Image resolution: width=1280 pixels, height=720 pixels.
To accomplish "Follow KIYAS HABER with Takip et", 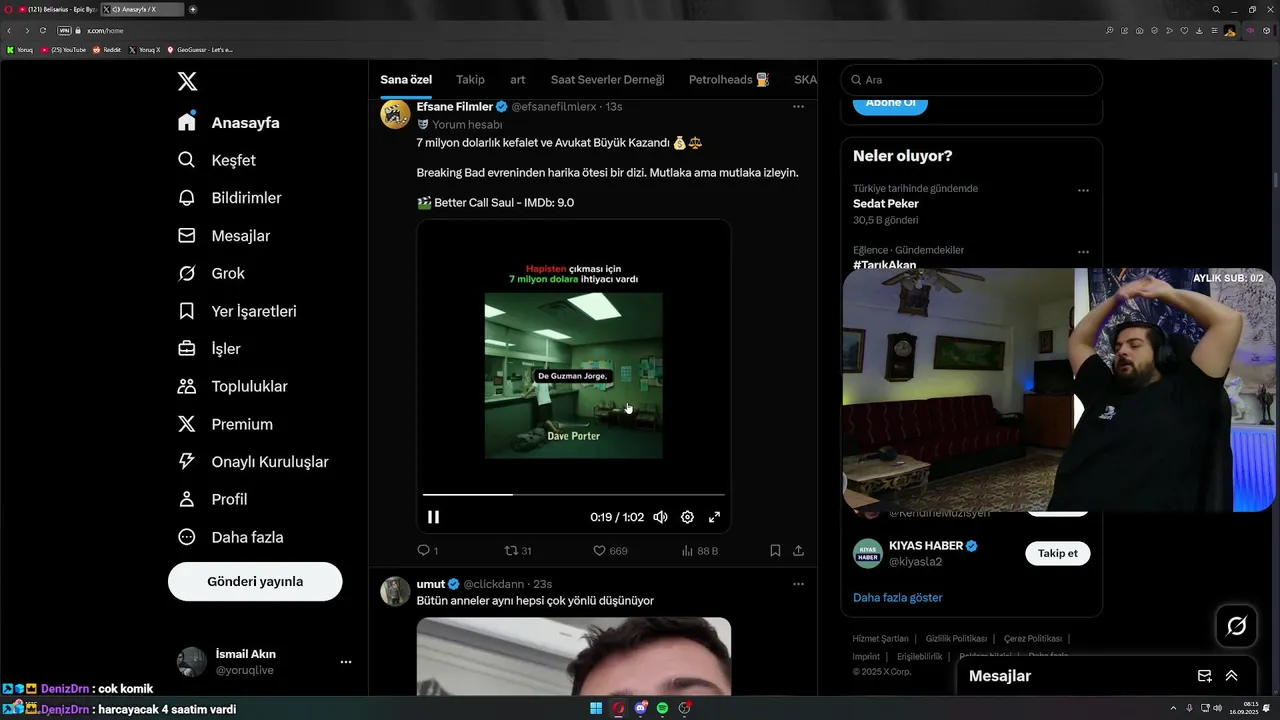I will (1058, 553).
